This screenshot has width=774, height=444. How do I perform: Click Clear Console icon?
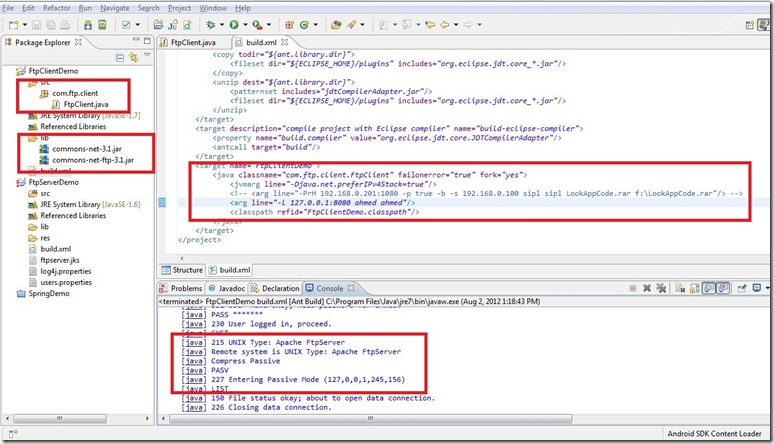tap(680, 288)
